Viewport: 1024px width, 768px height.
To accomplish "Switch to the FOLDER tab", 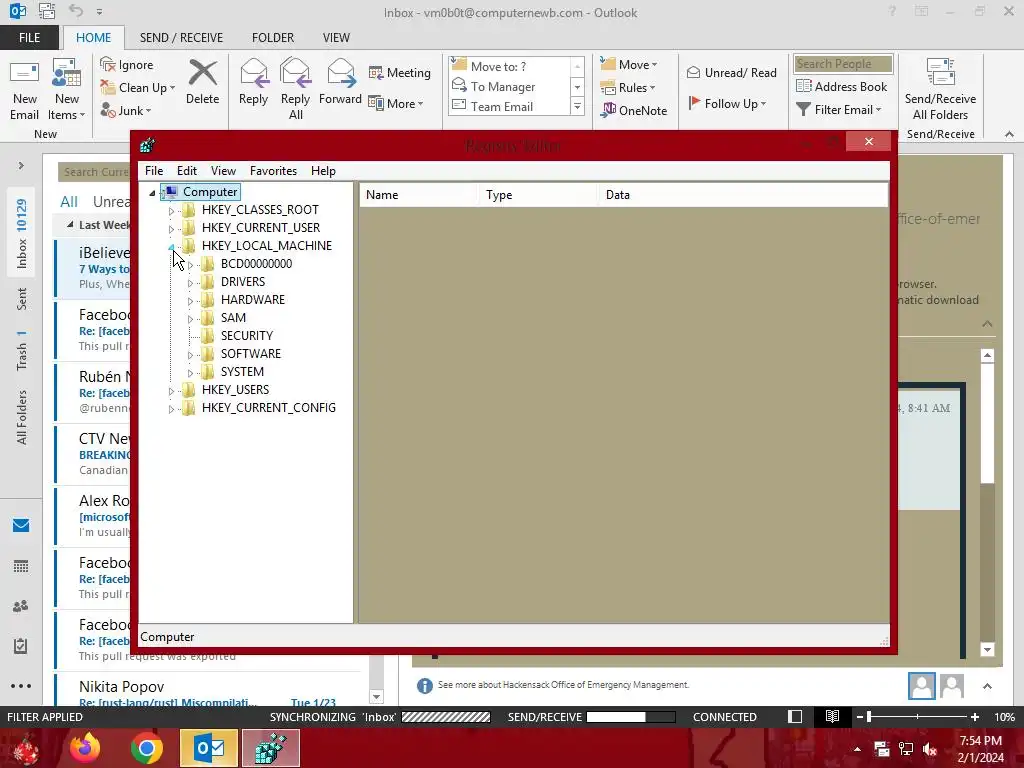I will click(273, 38).
